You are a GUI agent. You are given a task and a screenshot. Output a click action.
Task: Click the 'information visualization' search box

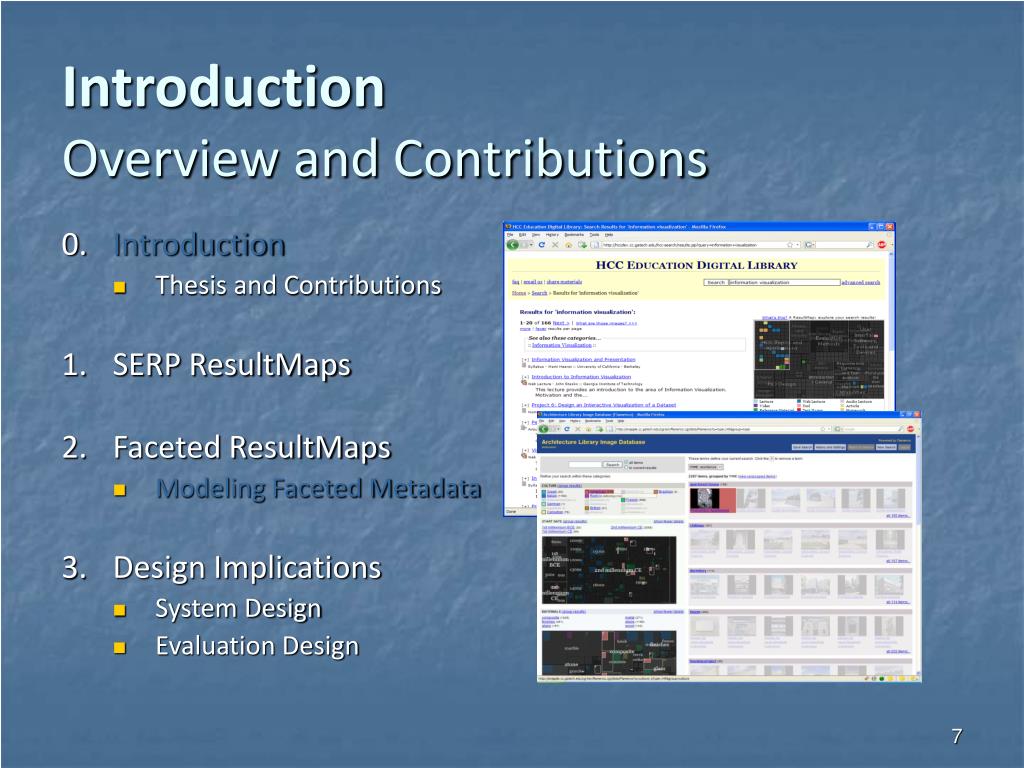pyautogui.click(x=784, y=282)
